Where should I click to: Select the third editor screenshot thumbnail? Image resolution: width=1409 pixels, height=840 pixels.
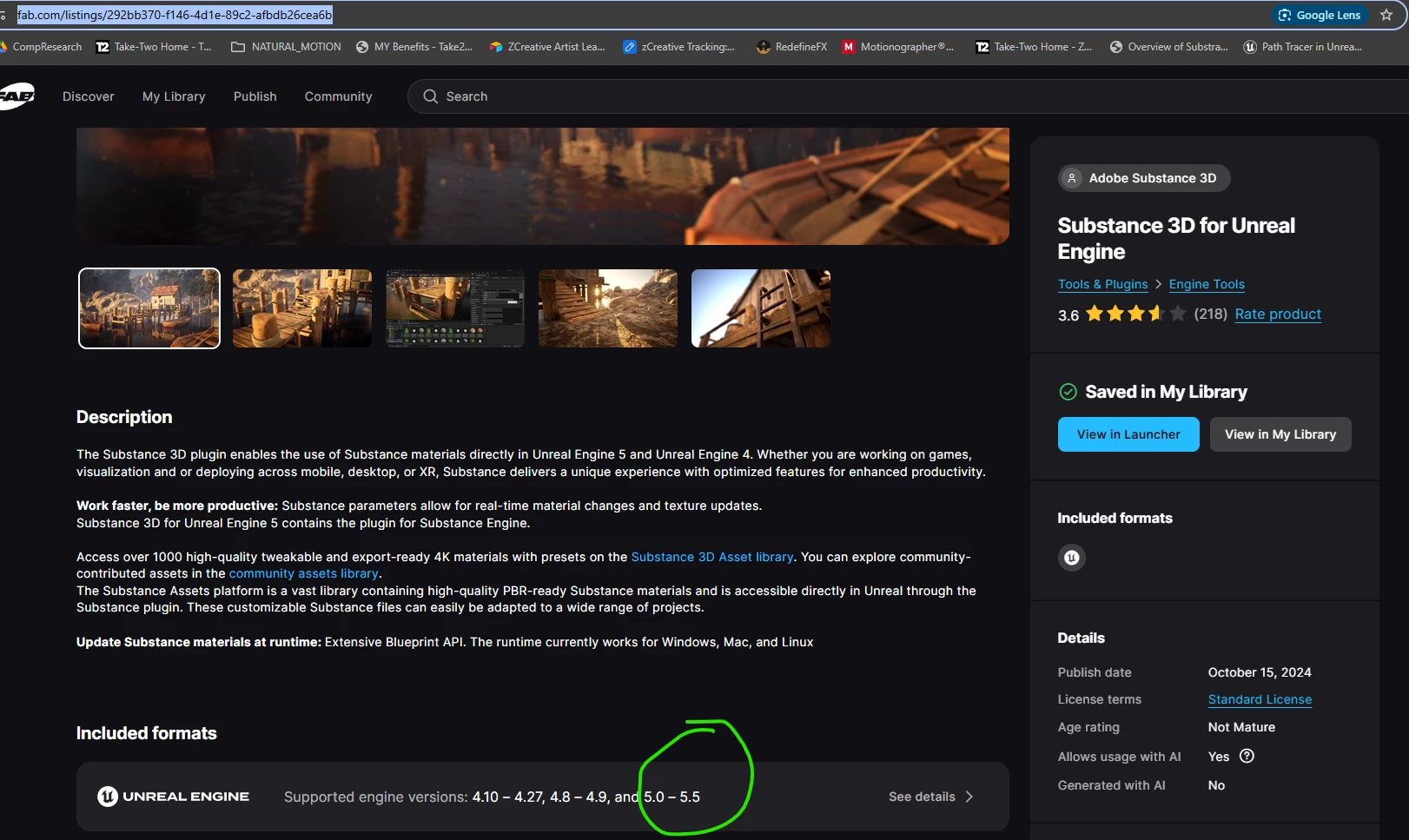(455, 308)
